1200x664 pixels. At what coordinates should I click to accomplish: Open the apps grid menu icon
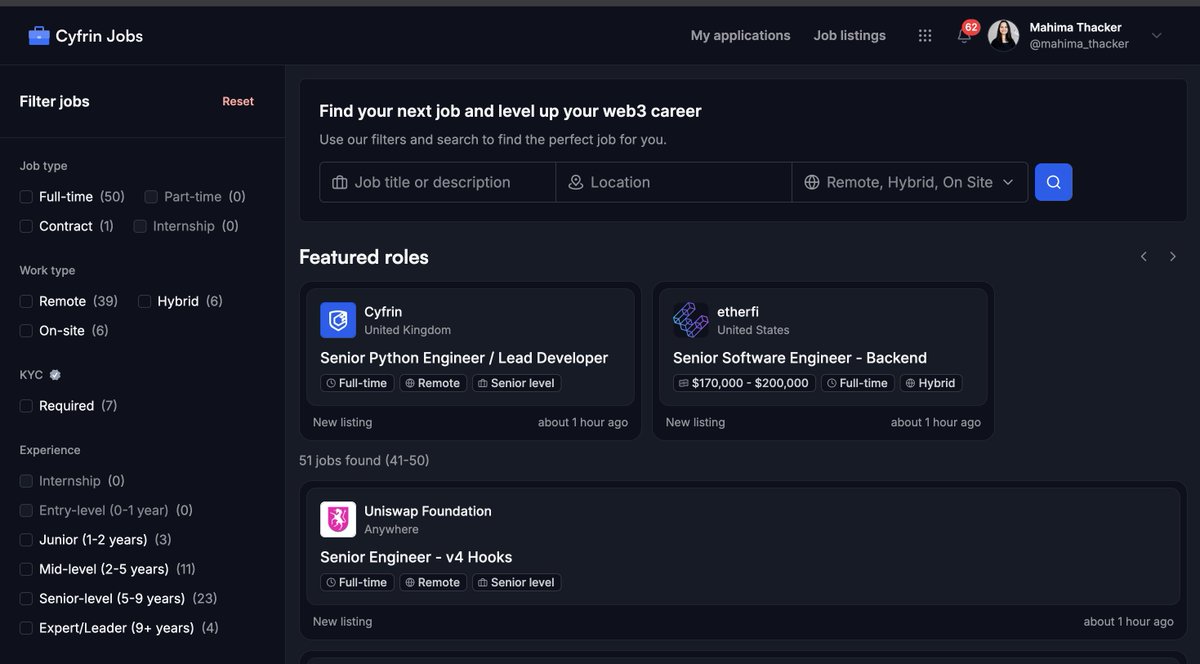coord(925,36)
